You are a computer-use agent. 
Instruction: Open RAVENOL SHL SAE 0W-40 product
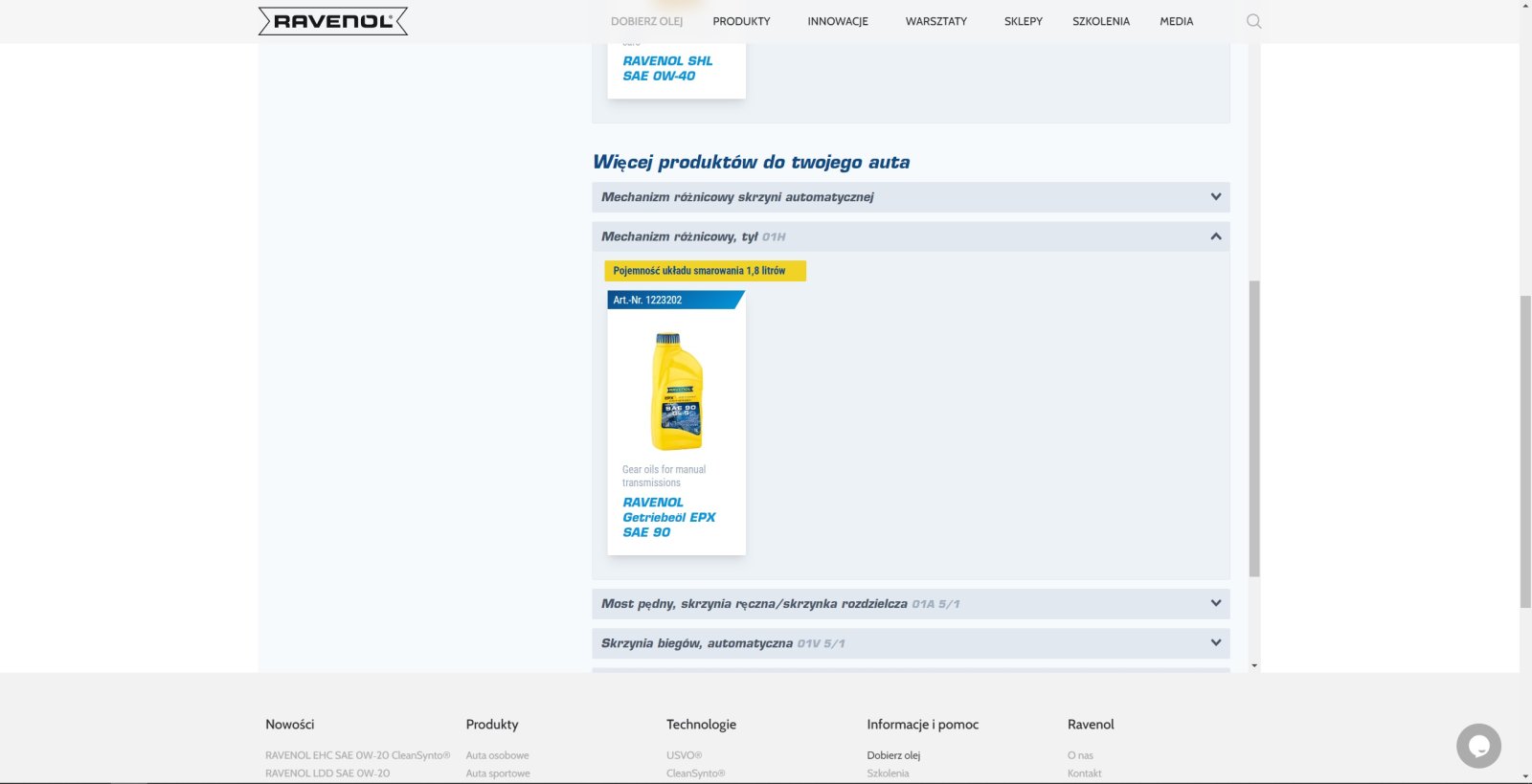click(x=667, y=68)
